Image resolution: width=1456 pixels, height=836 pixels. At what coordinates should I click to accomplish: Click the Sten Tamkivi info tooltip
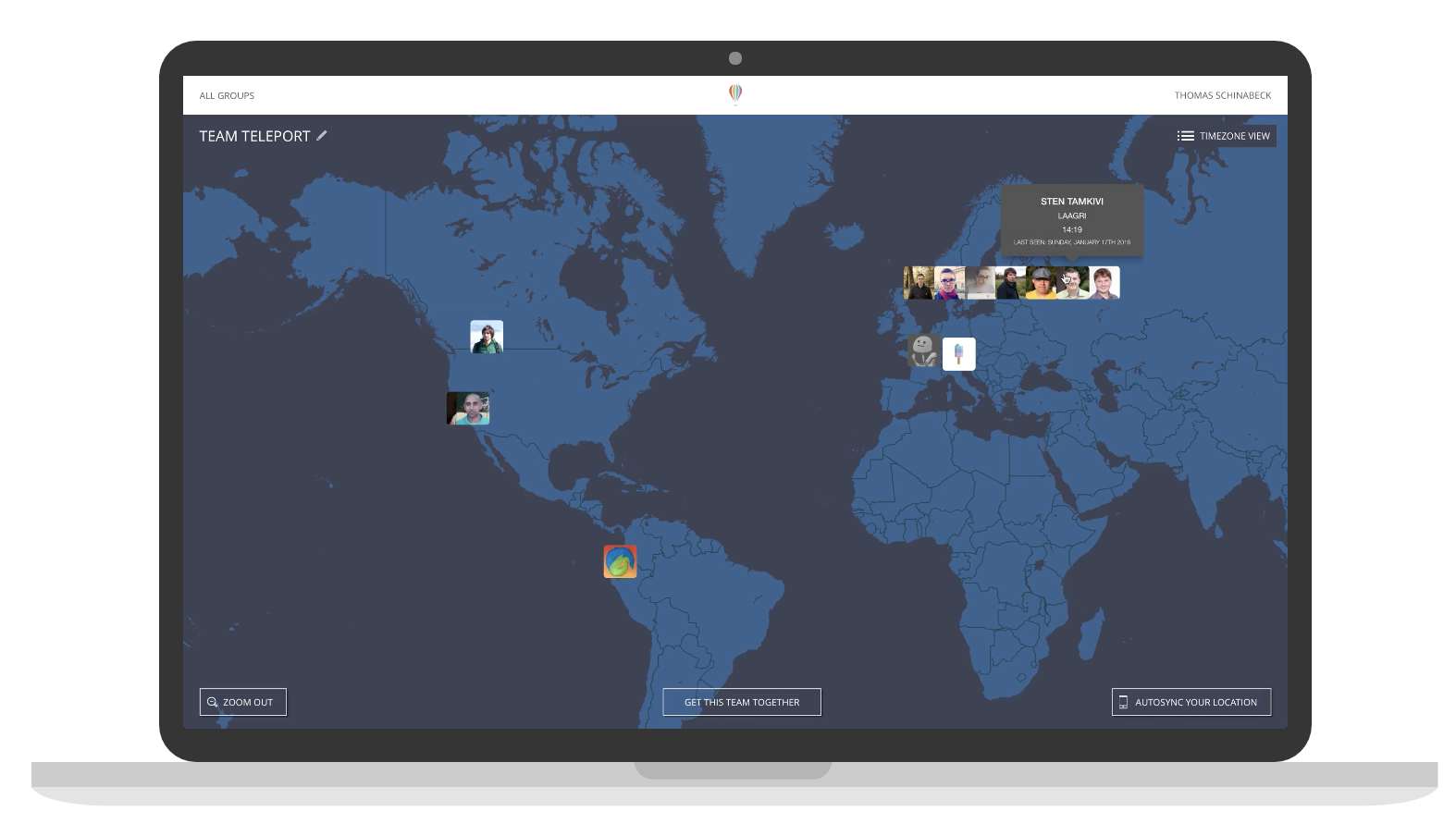tap(1072, 221)
